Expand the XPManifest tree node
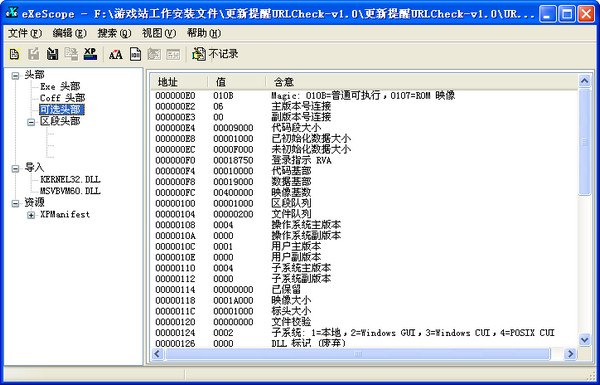 pos(31,215)
